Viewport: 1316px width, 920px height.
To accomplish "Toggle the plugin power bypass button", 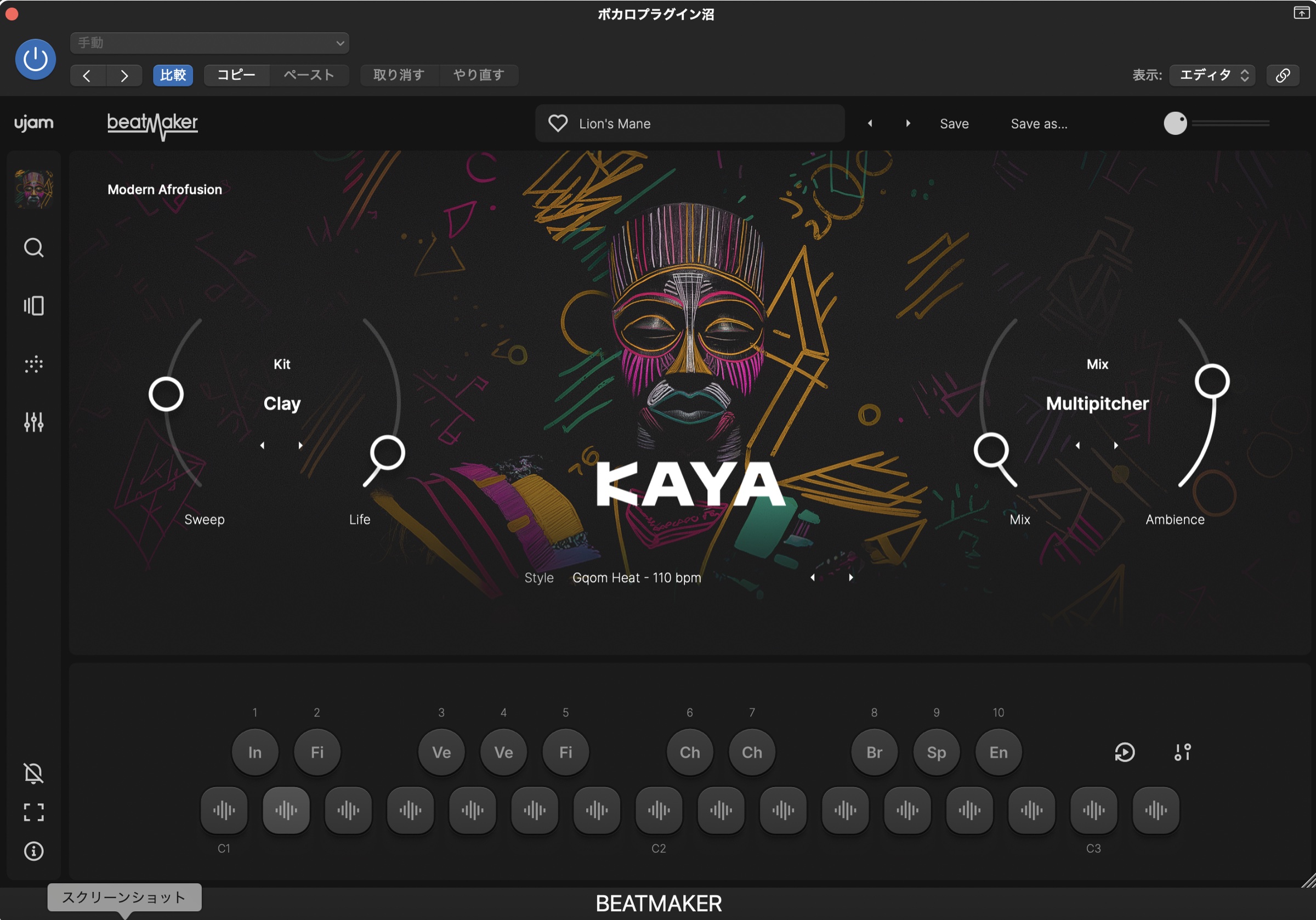I will point(35,59).
